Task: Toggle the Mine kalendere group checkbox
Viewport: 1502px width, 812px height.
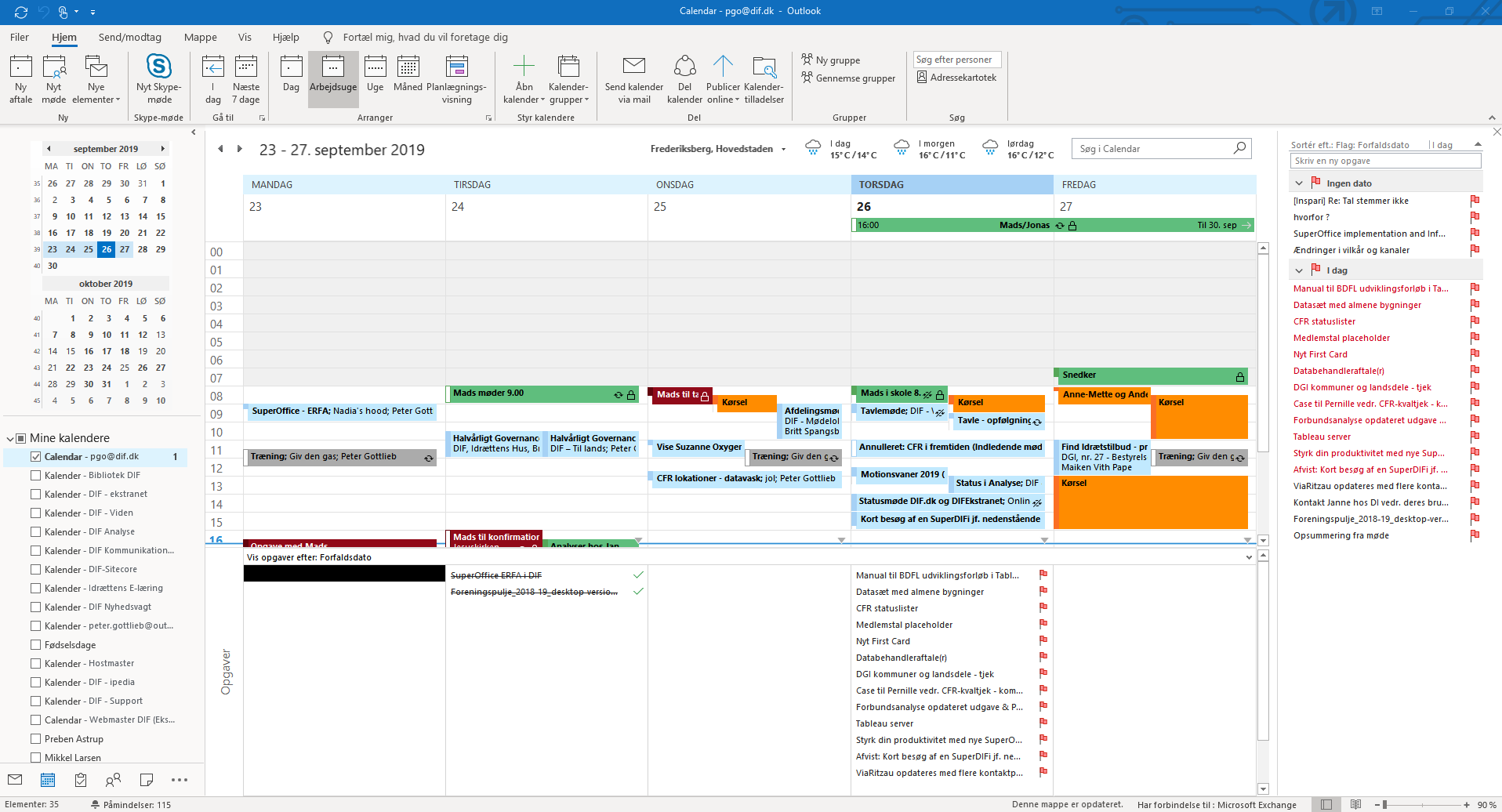Action: 22,438
